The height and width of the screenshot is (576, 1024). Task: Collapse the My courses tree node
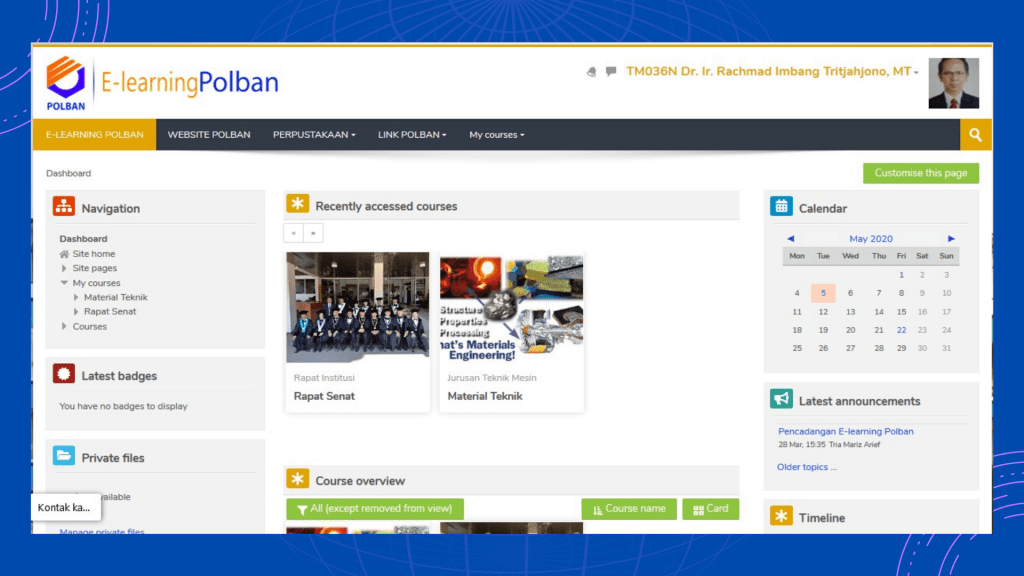pyautogui.click(x=65, y=283)
